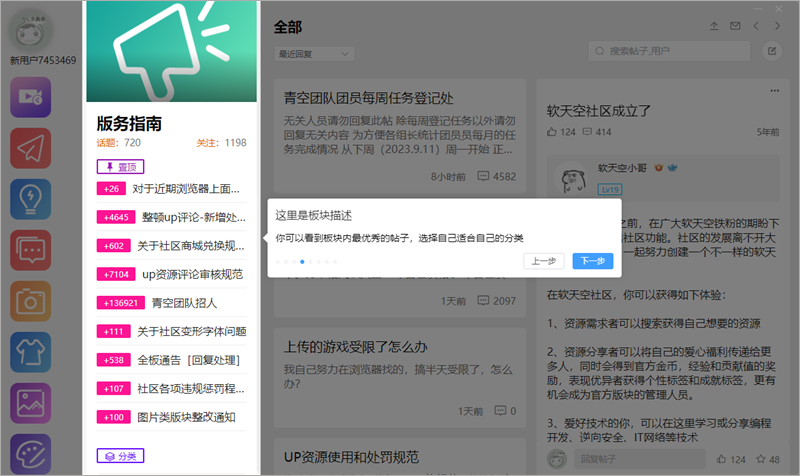Click the 414 comments icon

pyautogui.click(x=587, y=132)
